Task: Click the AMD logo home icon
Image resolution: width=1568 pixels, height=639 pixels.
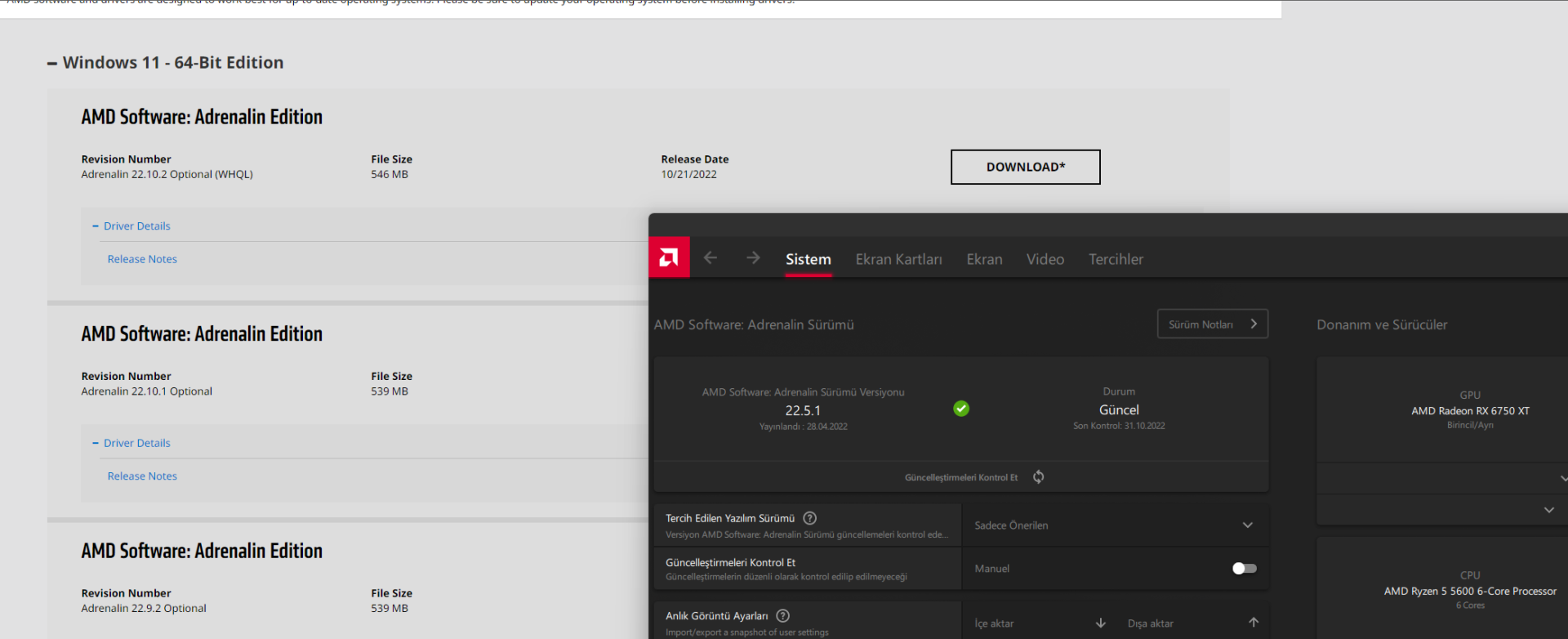Action: click(x=669, y=258)
